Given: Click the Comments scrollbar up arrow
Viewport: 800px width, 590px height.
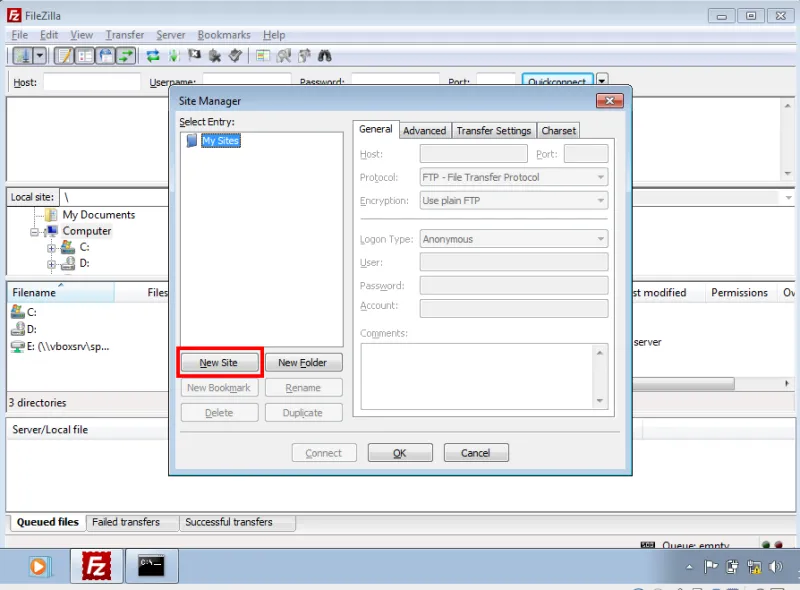Looking at the screenshot, I should (x=600, y=351).
